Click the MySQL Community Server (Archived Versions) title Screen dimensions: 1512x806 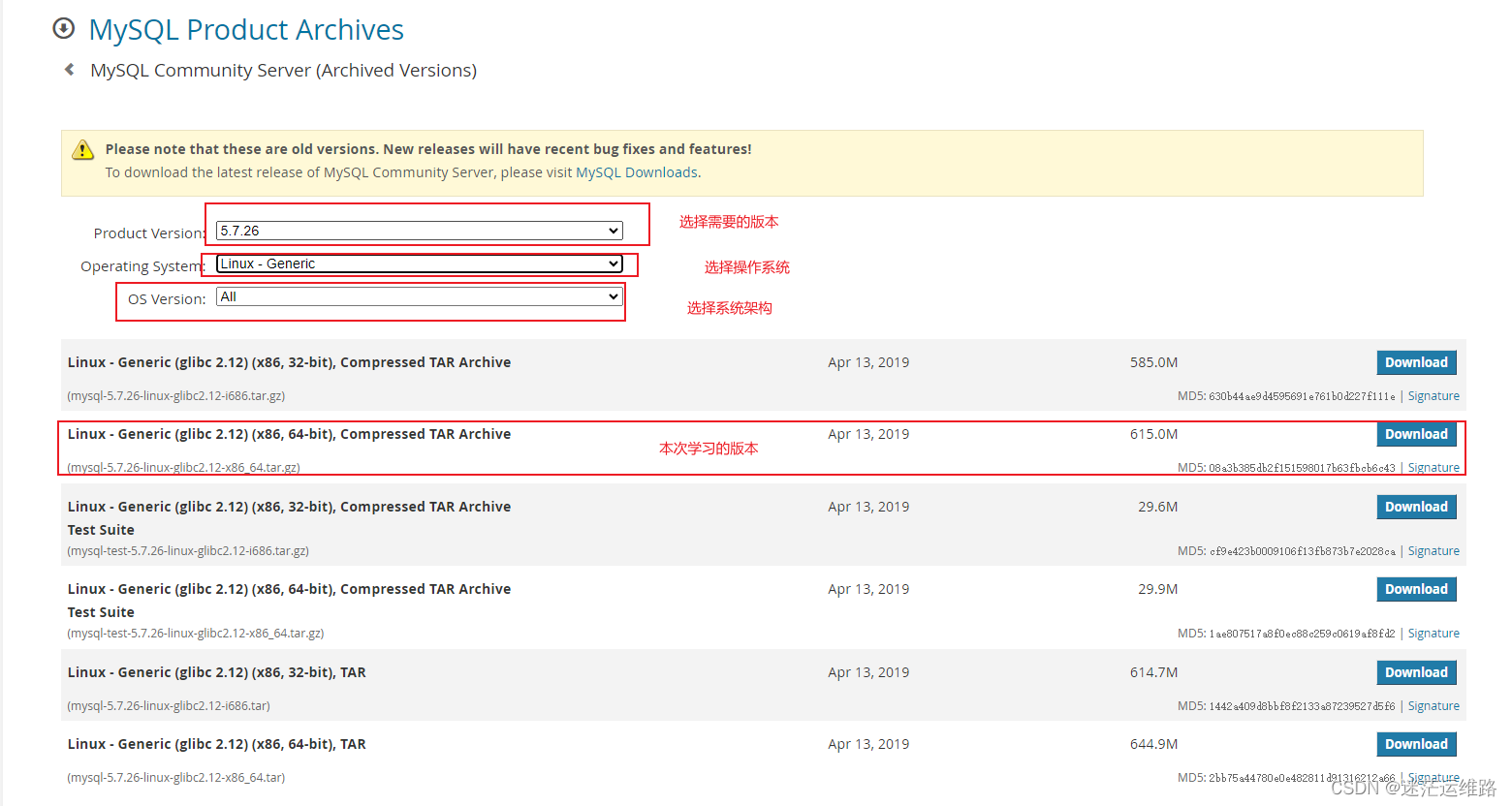point(283,70)
